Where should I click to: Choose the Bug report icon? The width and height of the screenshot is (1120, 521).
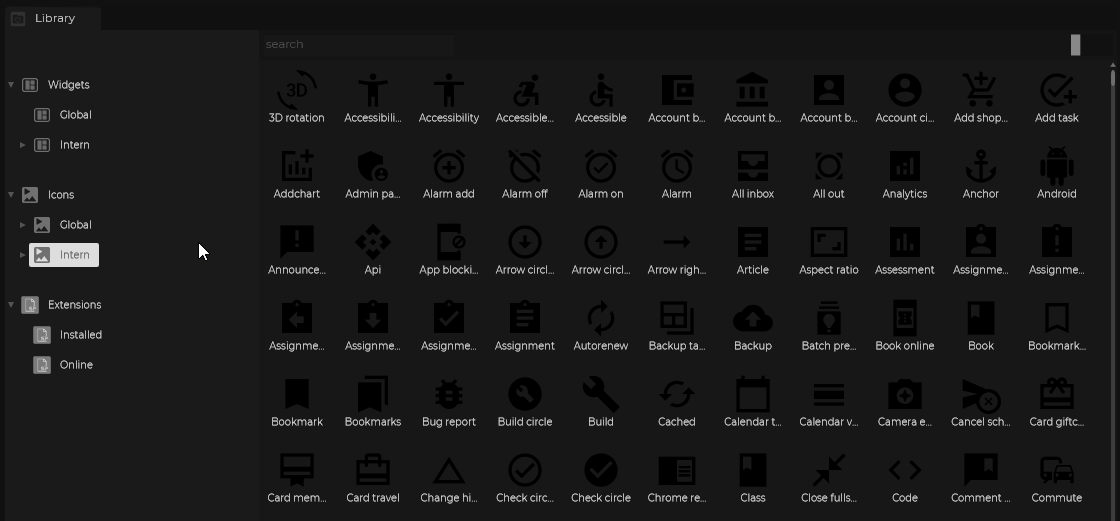pos(448,396)
